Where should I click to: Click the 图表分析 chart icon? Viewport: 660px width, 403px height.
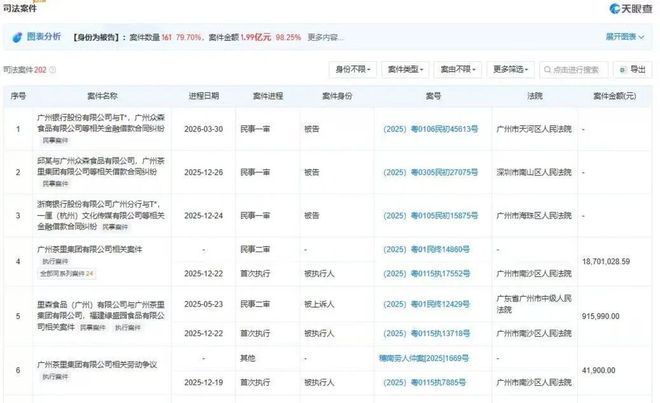(17, 39)
